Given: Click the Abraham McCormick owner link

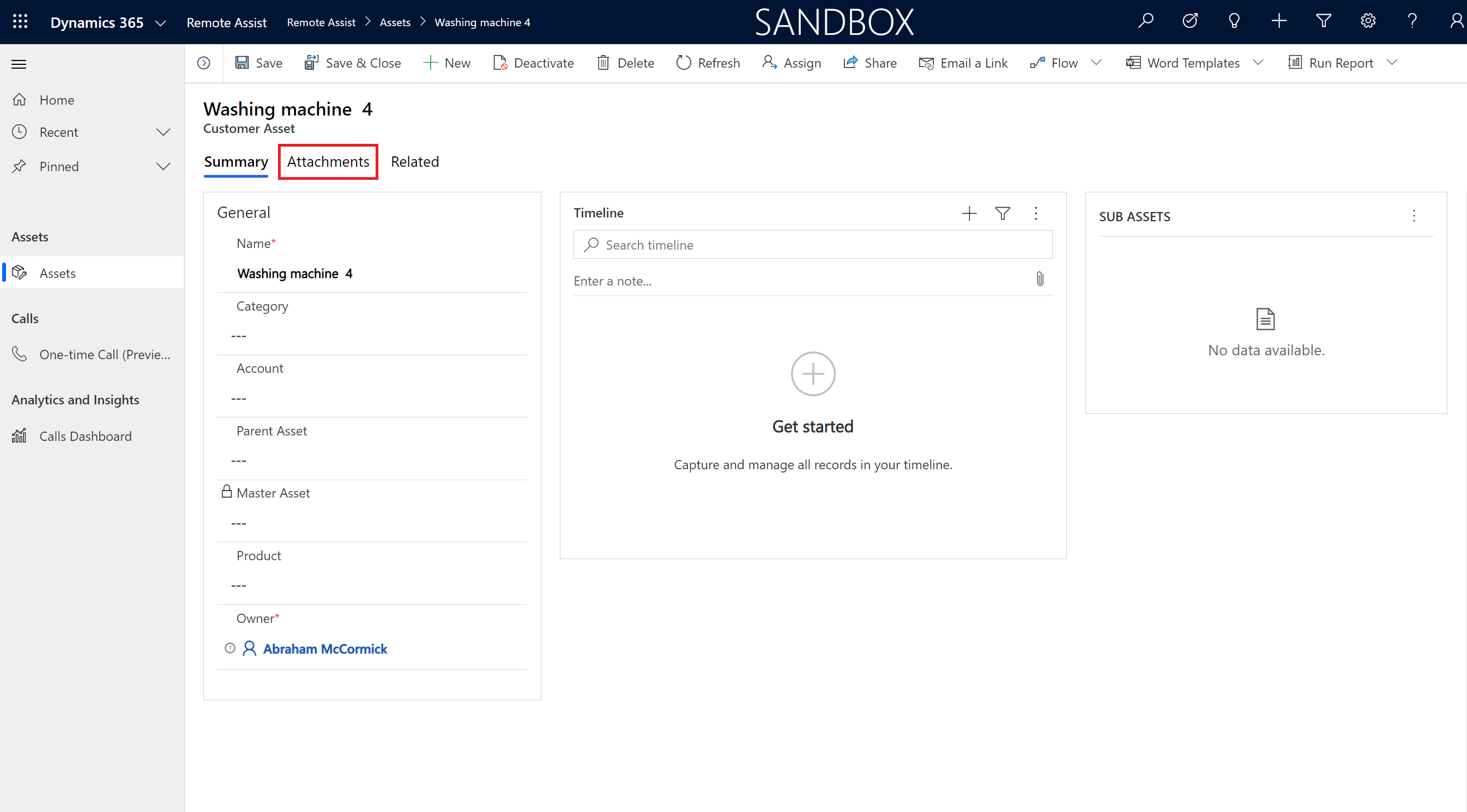Looking at the screenshot, I should [324, 648].
